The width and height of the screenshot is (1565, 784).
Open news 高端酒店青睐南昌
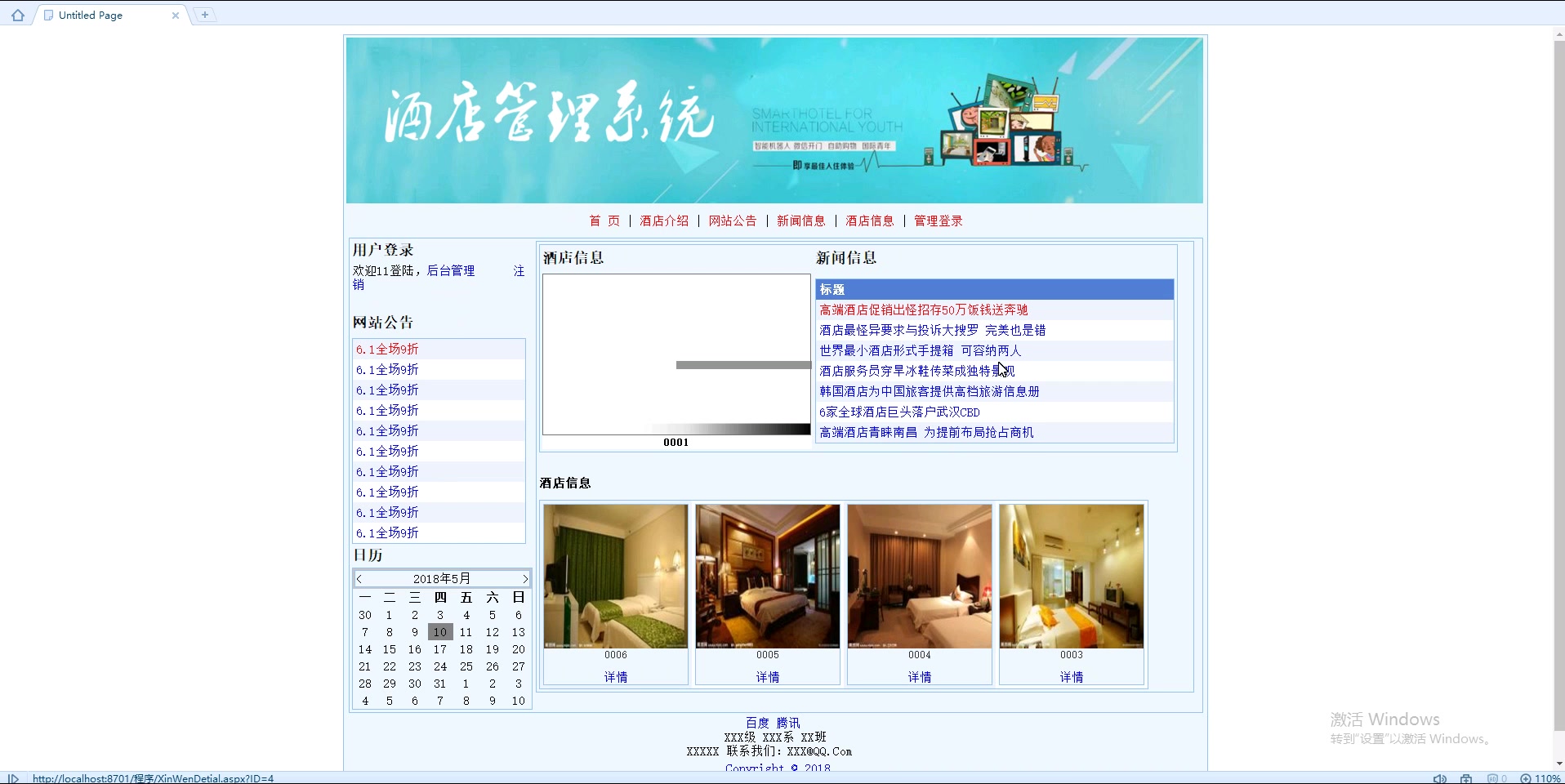(x=926, y=432)
